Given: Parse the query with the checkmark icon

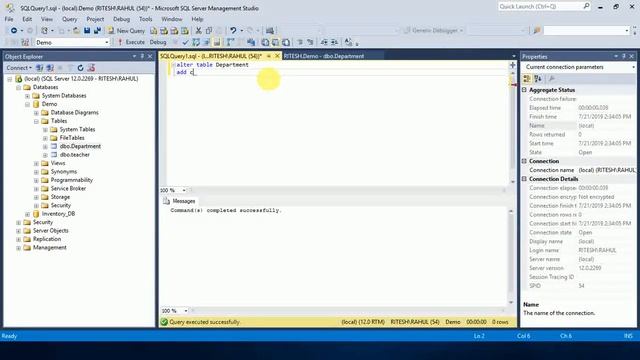Looking at the screenshot, I should [x=185, y=42].
